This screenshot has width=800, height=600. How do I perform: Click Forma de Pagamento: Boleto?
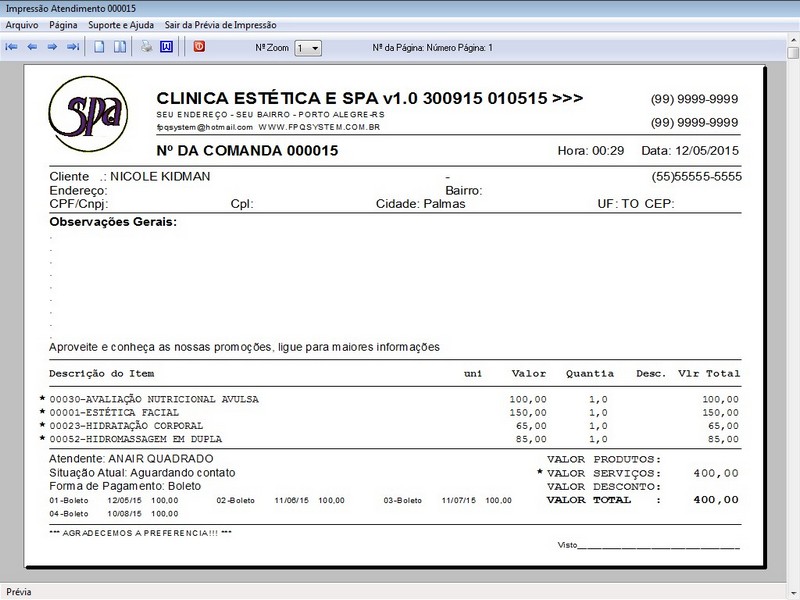coord(125,486)
